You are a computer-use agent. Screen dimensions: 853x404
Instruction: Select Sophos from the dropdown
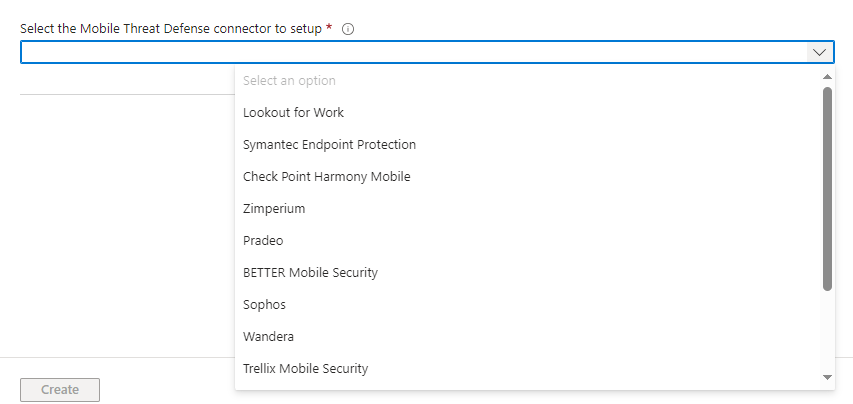click(264, 304)
